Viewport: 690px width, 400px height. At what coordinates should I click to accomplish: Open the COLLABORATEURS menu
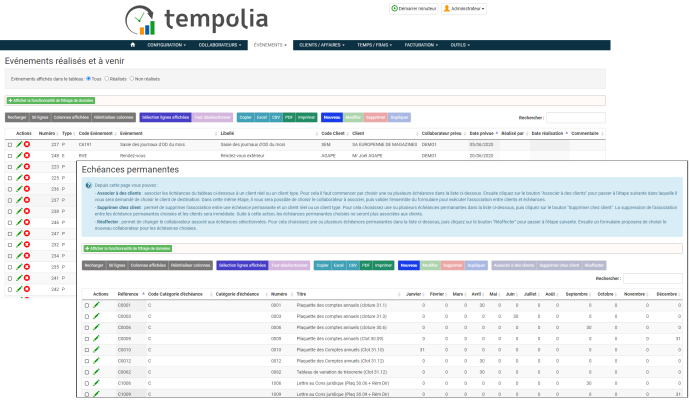[x=220, y=45]
